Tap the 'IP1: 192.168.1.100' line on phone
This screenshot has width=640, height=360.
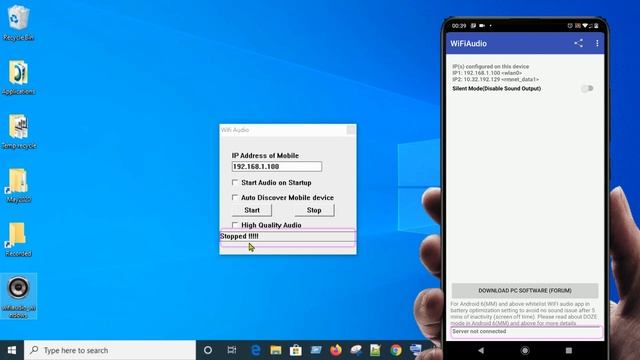[x=487, y=73]
